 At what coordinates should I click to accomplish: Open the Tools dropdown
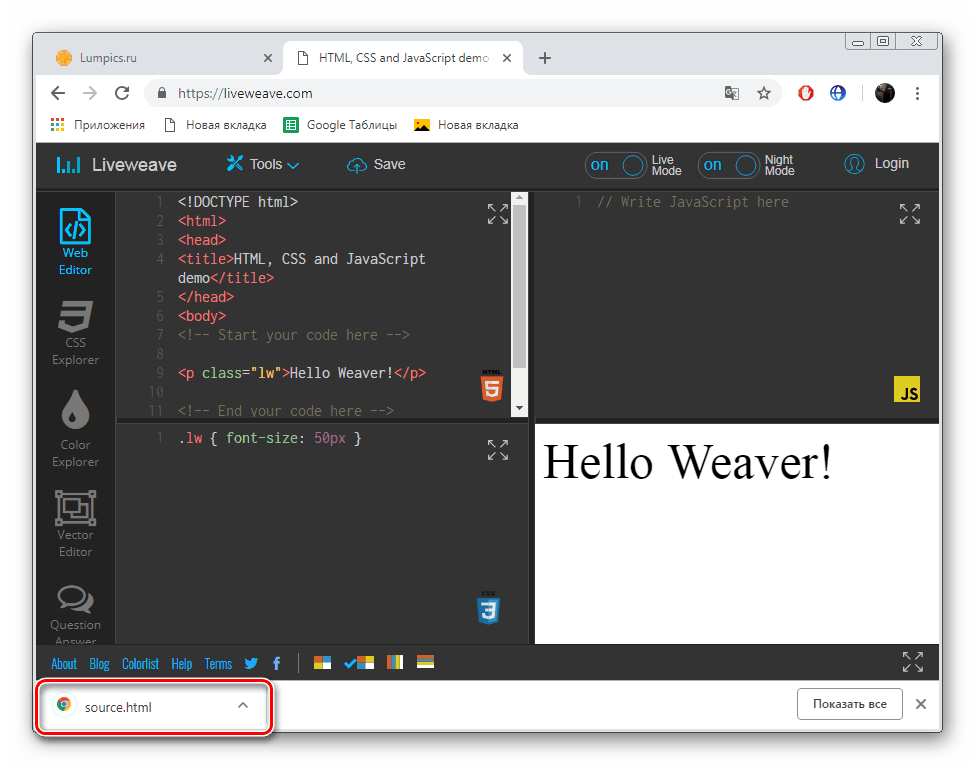[261, 164]
